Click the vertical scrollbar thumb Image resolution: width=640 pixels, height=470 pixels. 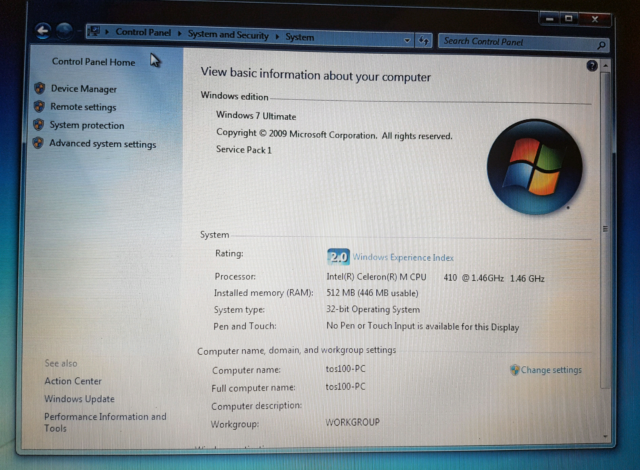pos(605,230)
